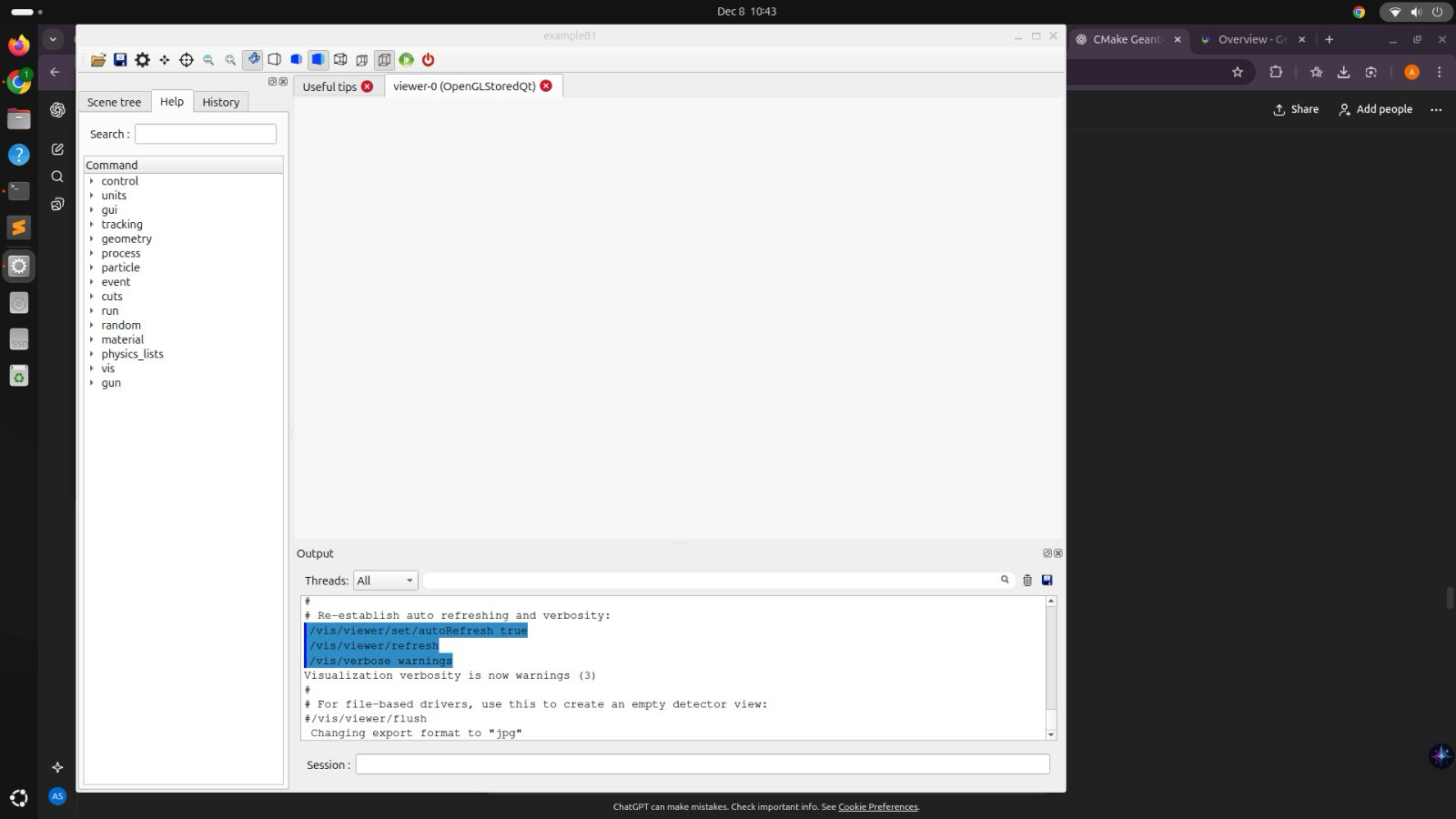
Task: Click the Session command input field
Action: 702,765
